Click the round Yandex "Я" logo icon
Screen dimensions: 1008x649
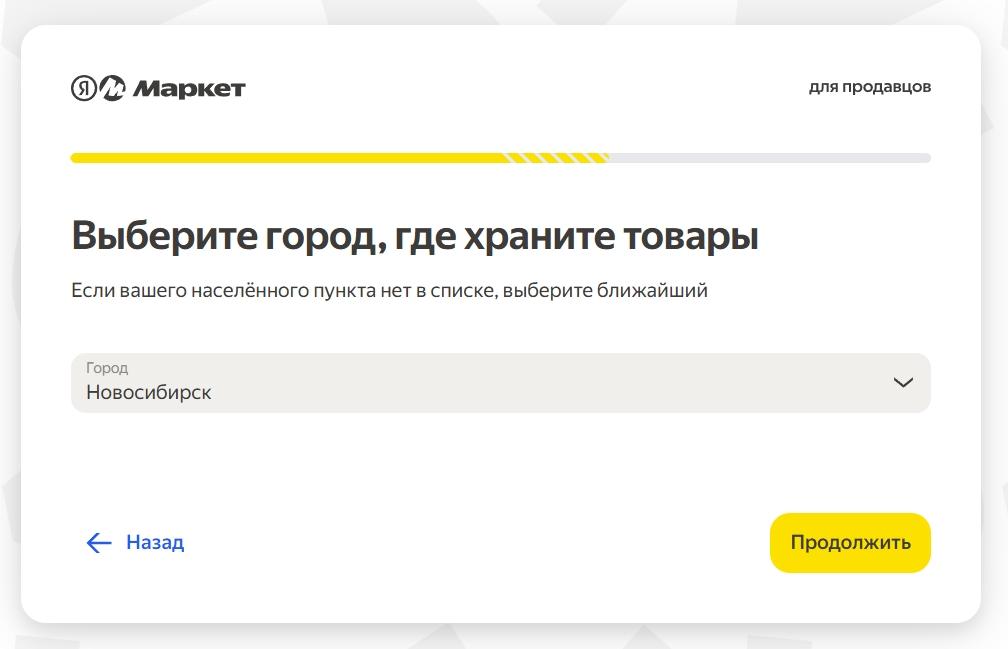click(x=84, y=87)
